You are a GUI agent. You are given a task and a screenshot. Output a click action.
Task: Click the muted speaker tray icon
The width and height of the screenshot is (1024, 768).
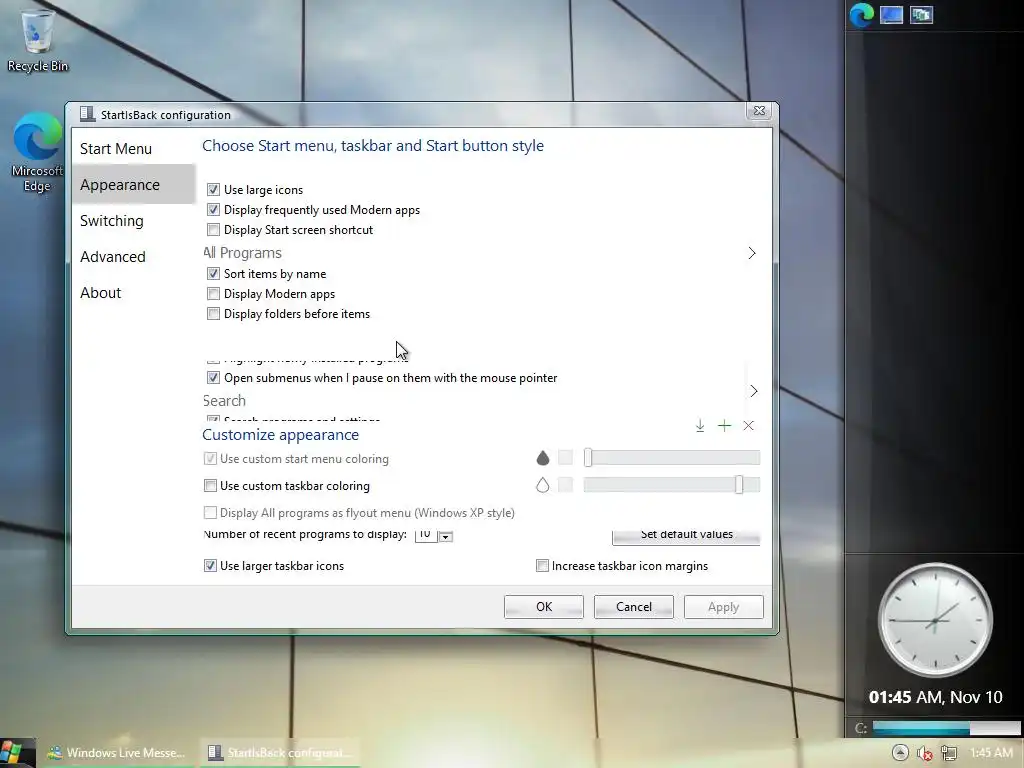point(924,753)
